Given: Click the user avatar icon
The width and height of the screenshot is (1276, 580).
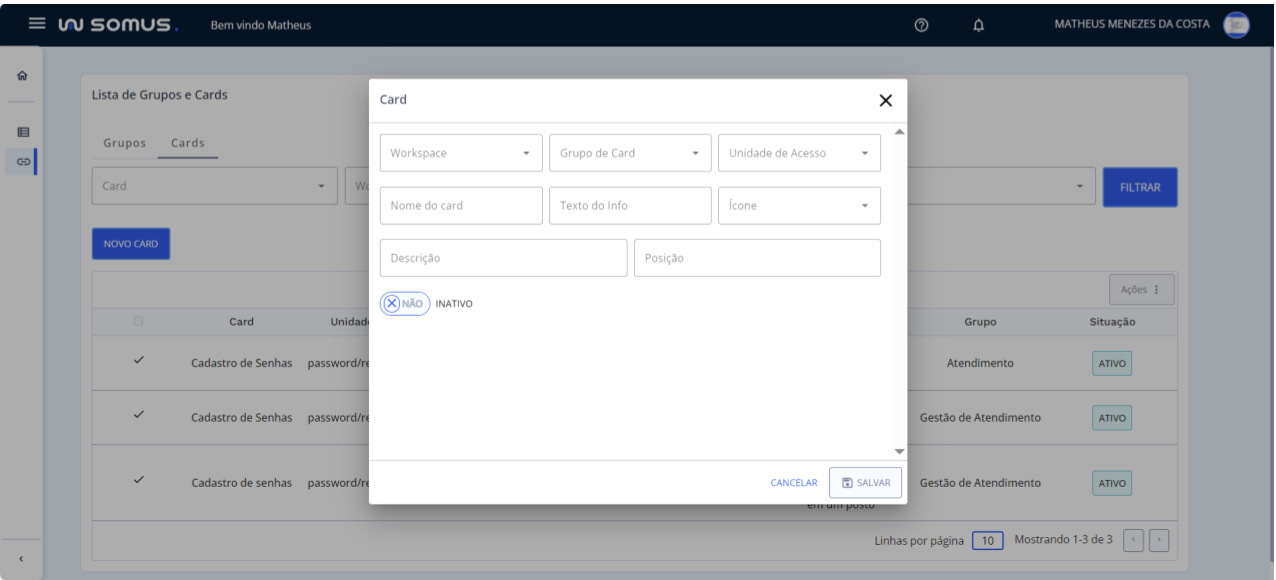Looking at the screenshot, I should [x=1236, y=24].
